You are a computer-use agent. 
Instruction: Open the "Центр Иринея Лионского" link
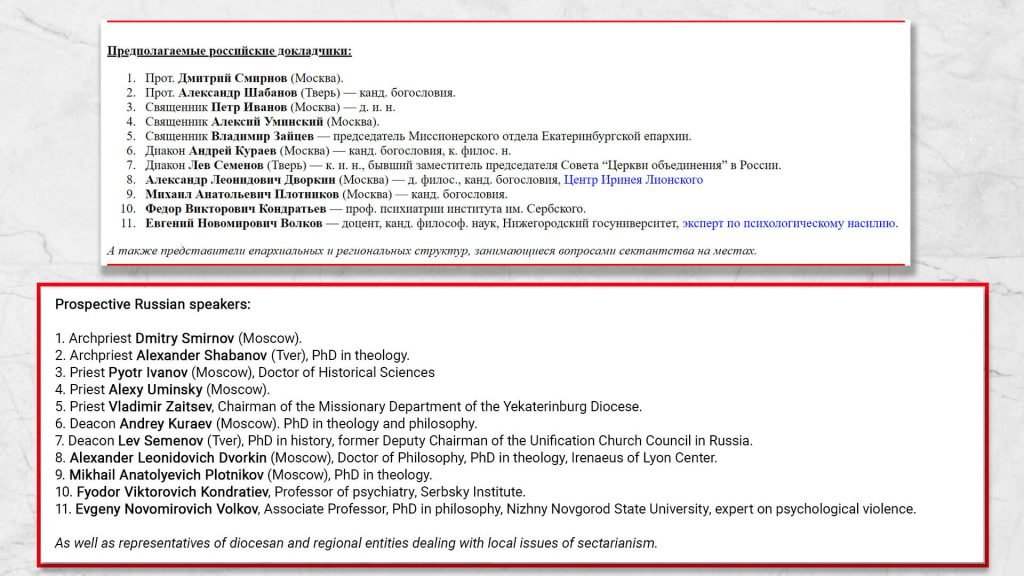(633, 180)
